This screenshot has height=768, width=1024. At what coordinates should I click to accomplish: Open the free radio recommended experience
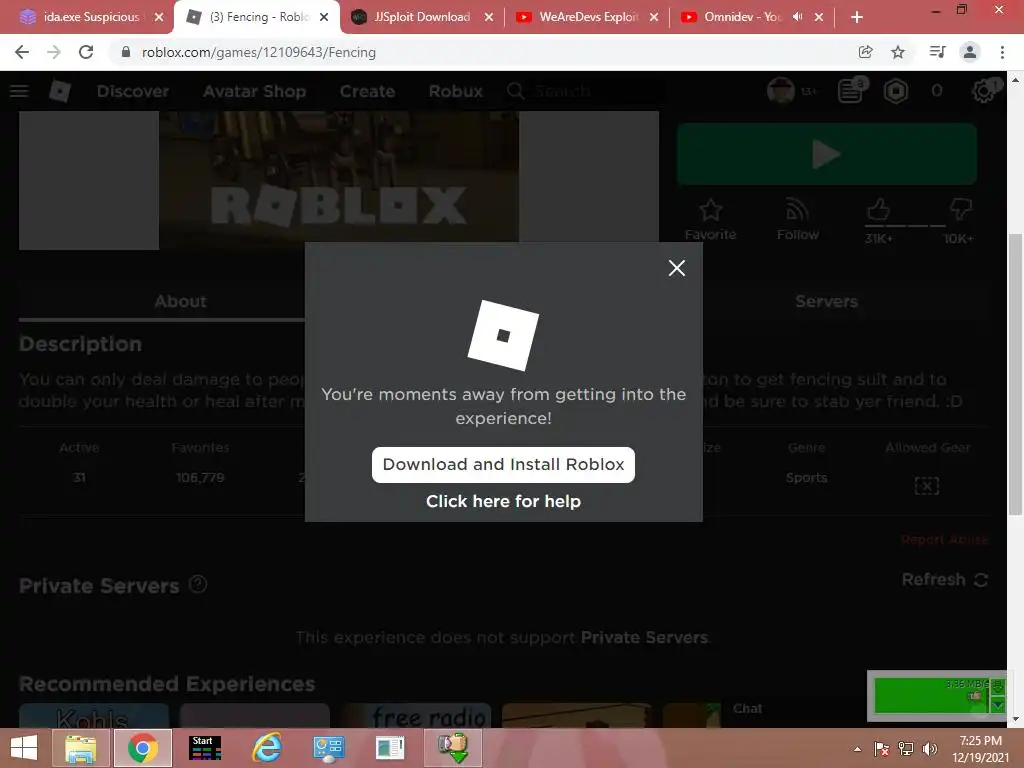point(415,716)
